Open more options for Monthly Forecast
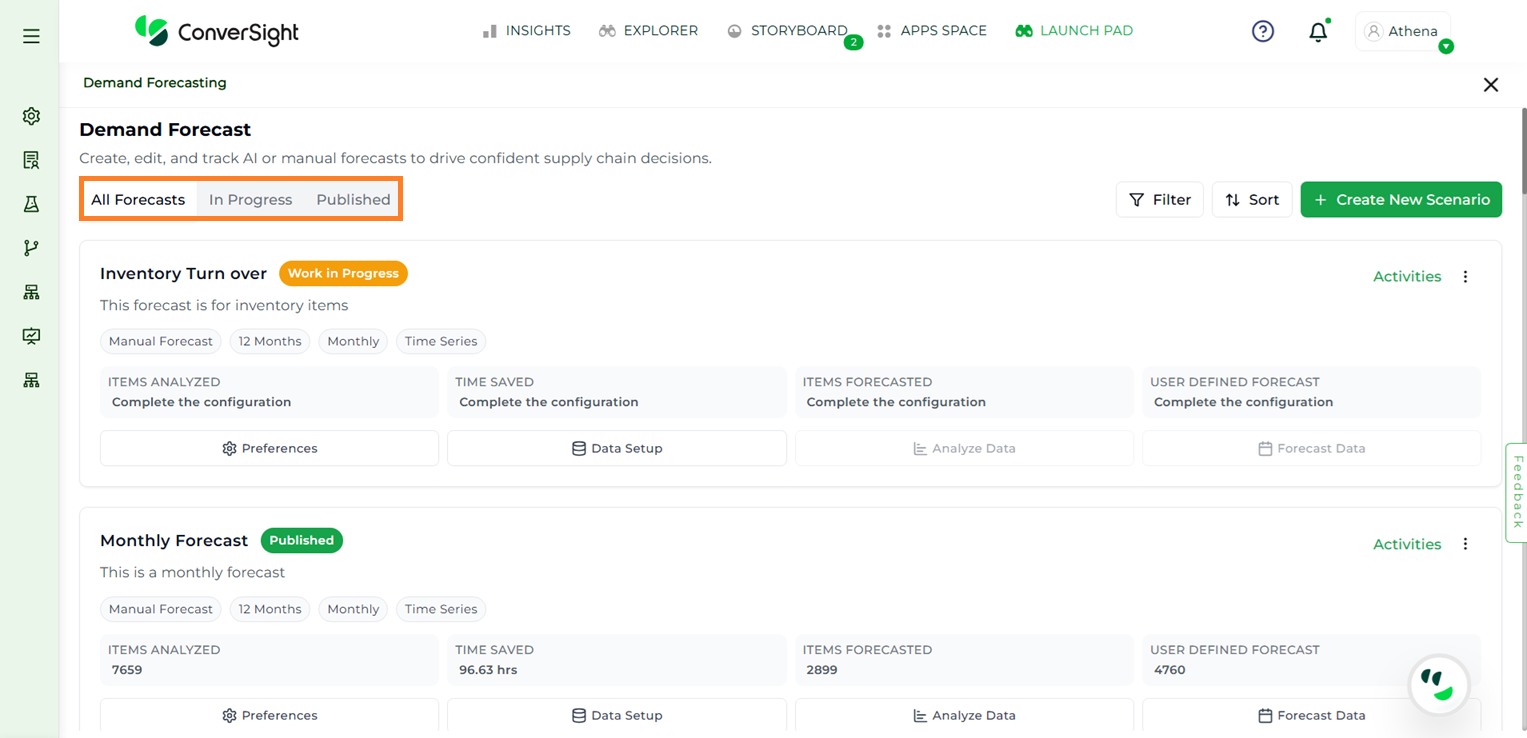The height and width of the screenshot is (738, 1527). pos(1465,544)
